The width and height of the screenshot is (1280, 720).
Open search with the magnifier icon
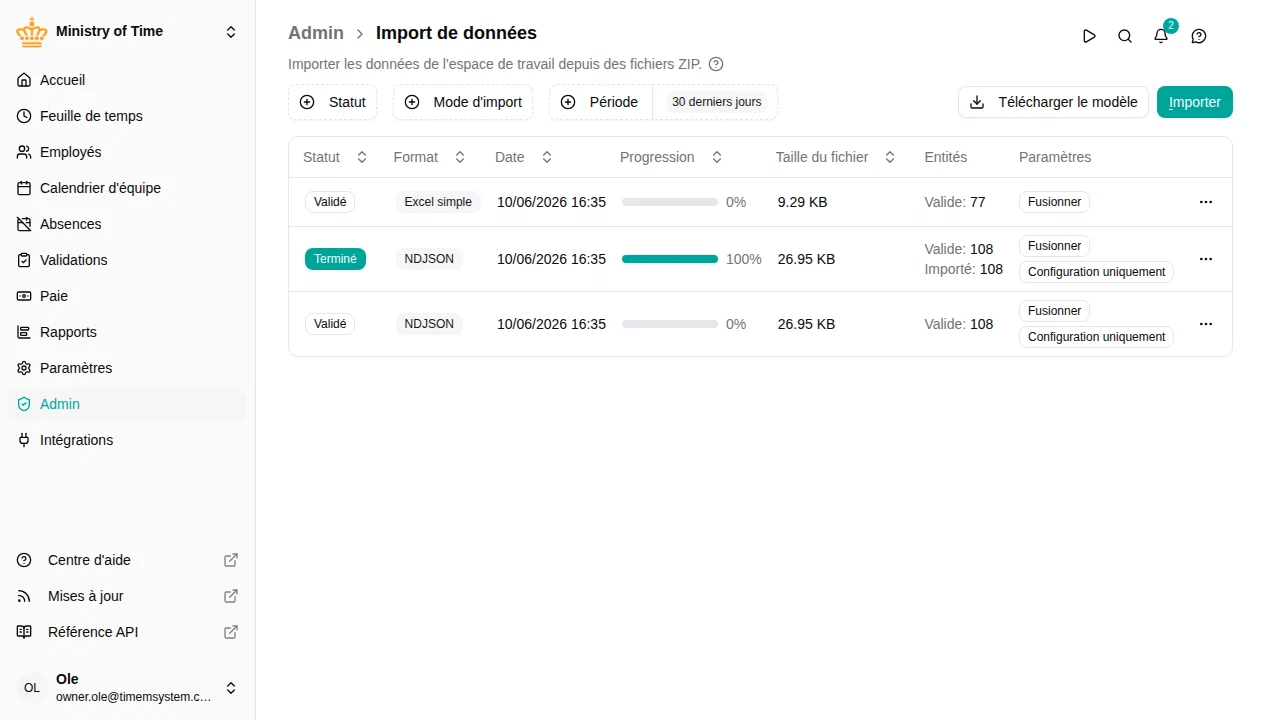coord(1125,36)
